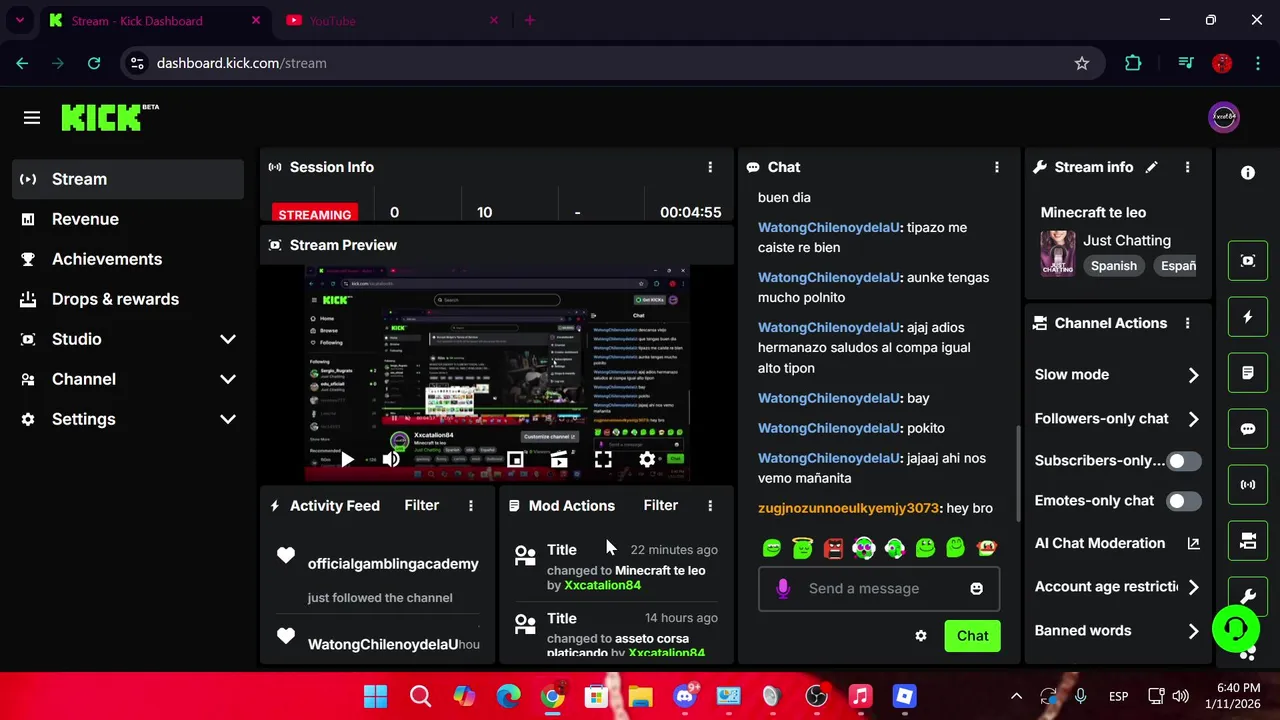Open Achievements in the sidebar

pyautogui.click(x=129, y=259)
